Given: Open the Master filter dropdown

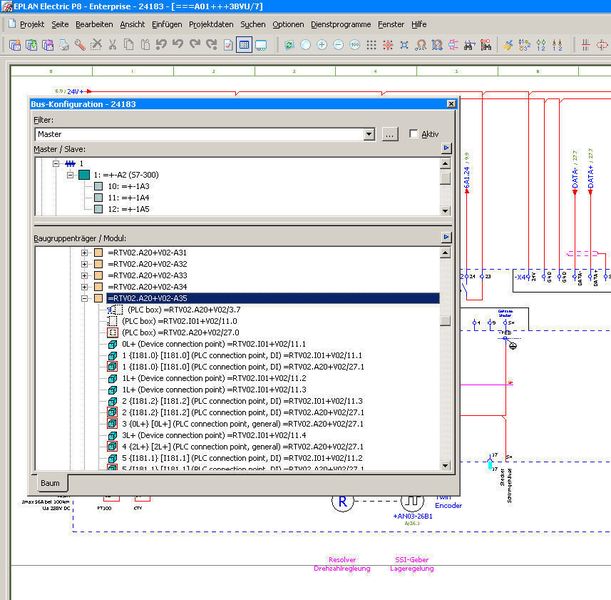Looking at the screenshot, I should (369, 134).
